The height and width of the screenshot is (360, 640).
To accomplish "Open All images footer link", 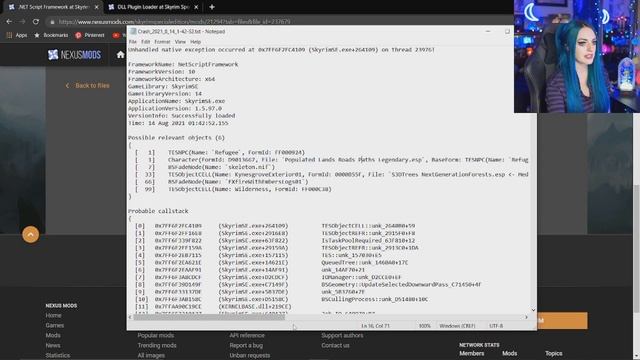I will point(151,356).
